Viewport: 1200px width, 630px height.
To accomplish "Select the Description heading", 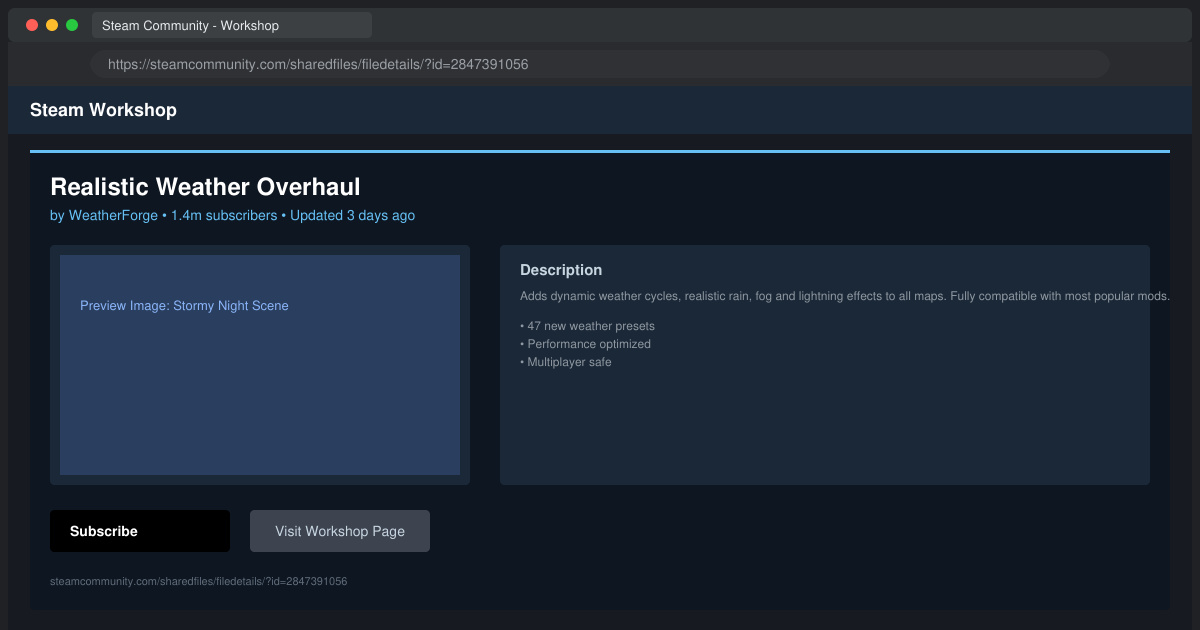I will point(561,270).
